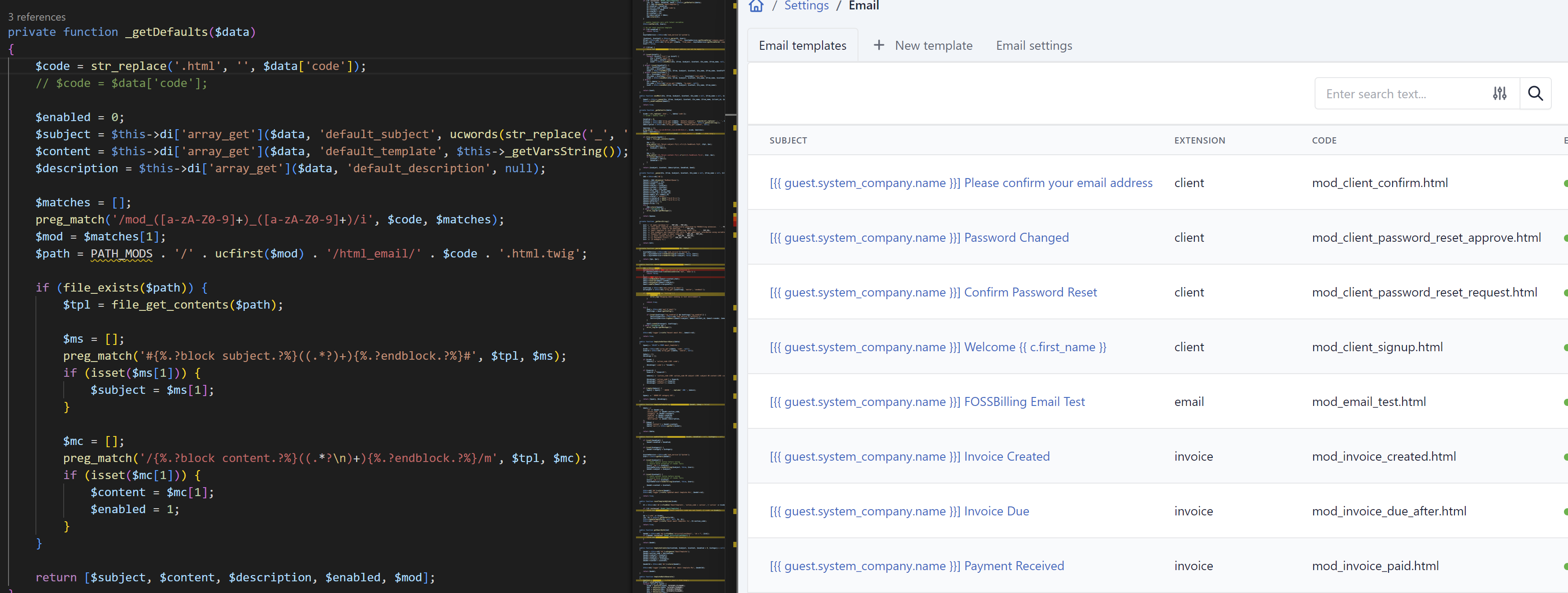The image size is (1568, 593).
Task: Open the Email templates tab
Action: tap(802, 46)
